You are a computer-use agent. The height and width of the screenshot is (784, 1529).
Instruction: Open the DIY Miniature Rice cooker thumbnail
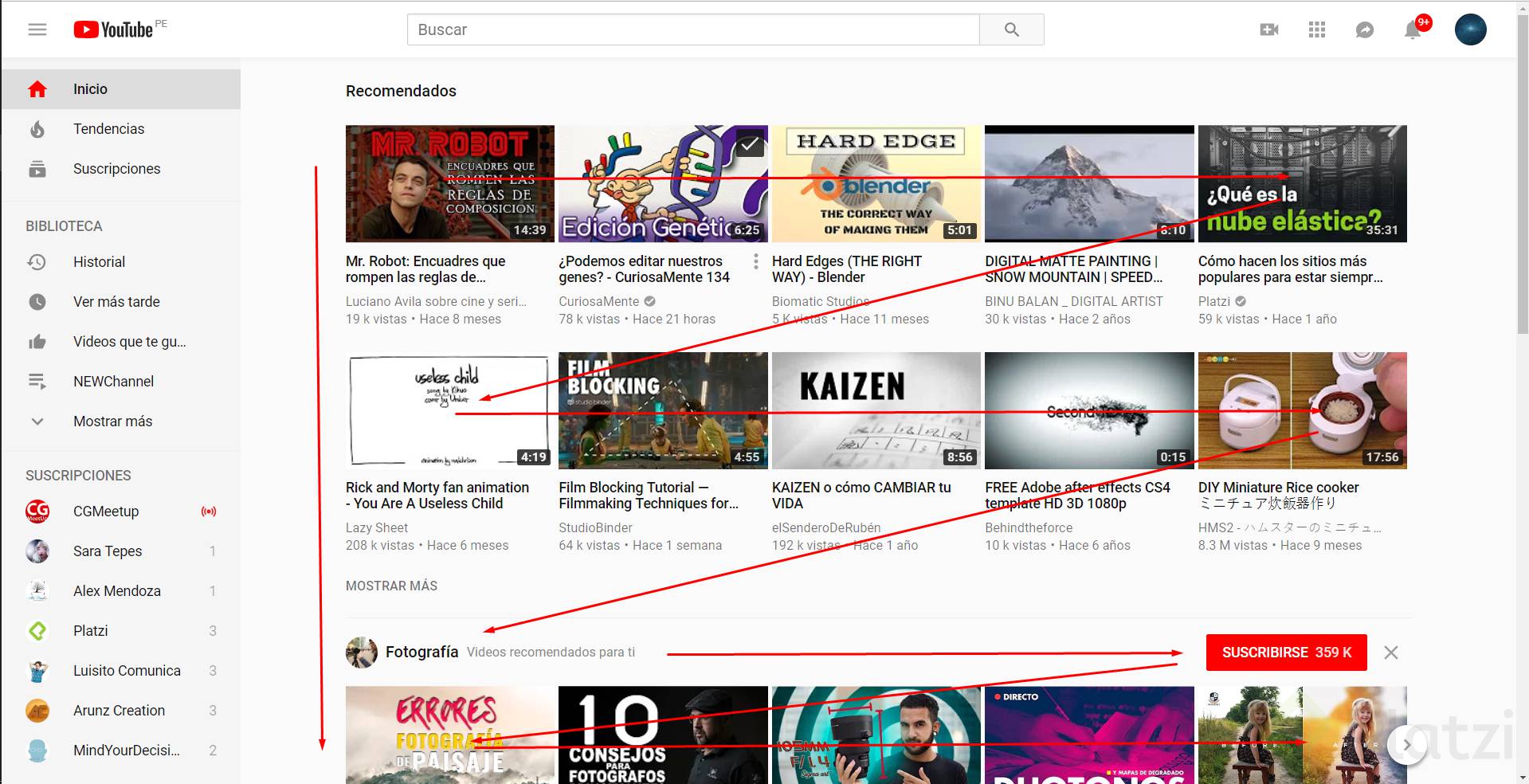(1303, 410)
